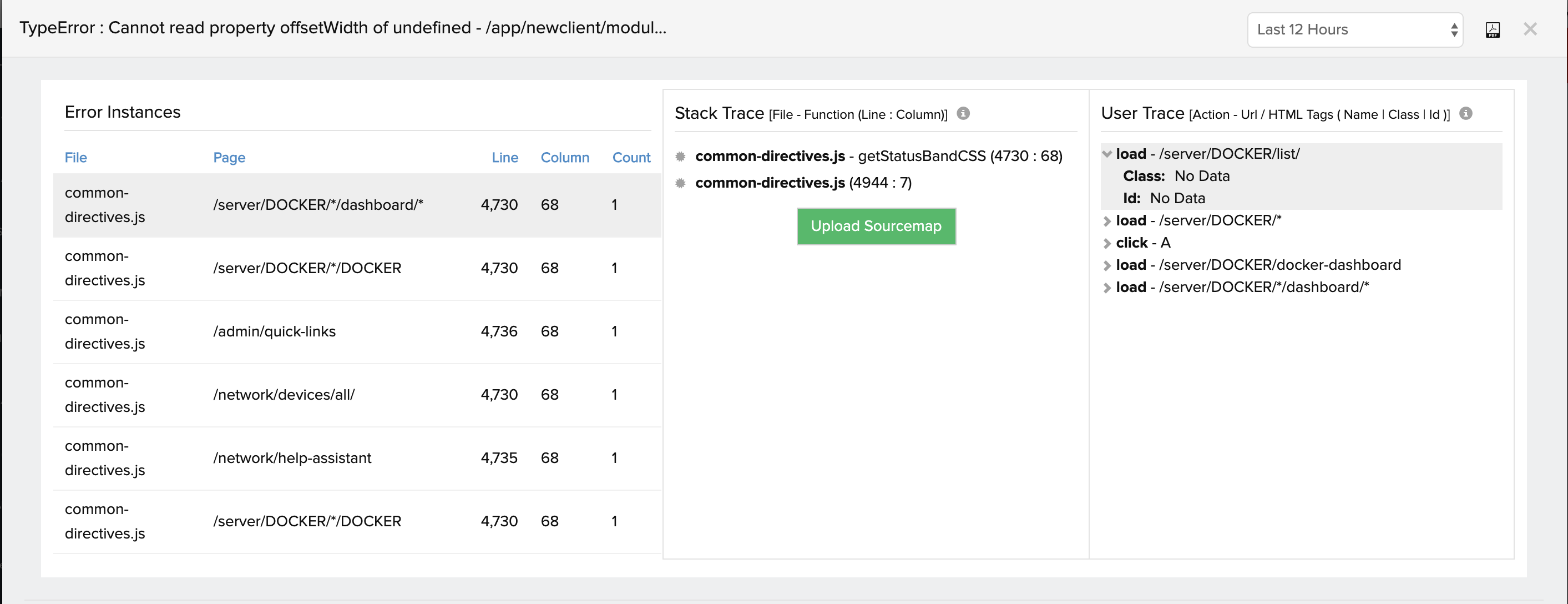Sort by the Page column header

(229, 158)
